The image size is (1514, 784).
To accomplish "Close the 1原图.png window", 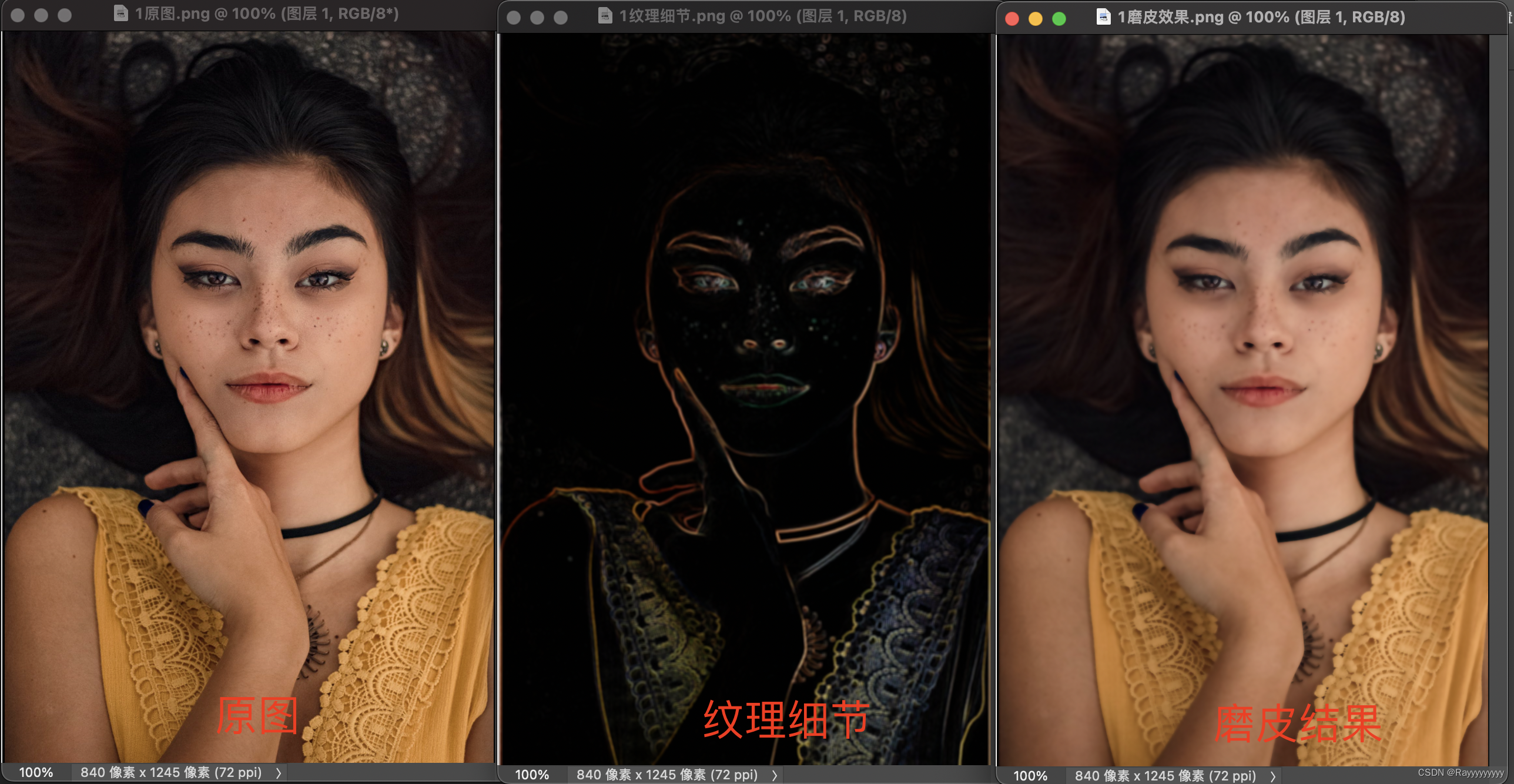I will pos(18,15).
